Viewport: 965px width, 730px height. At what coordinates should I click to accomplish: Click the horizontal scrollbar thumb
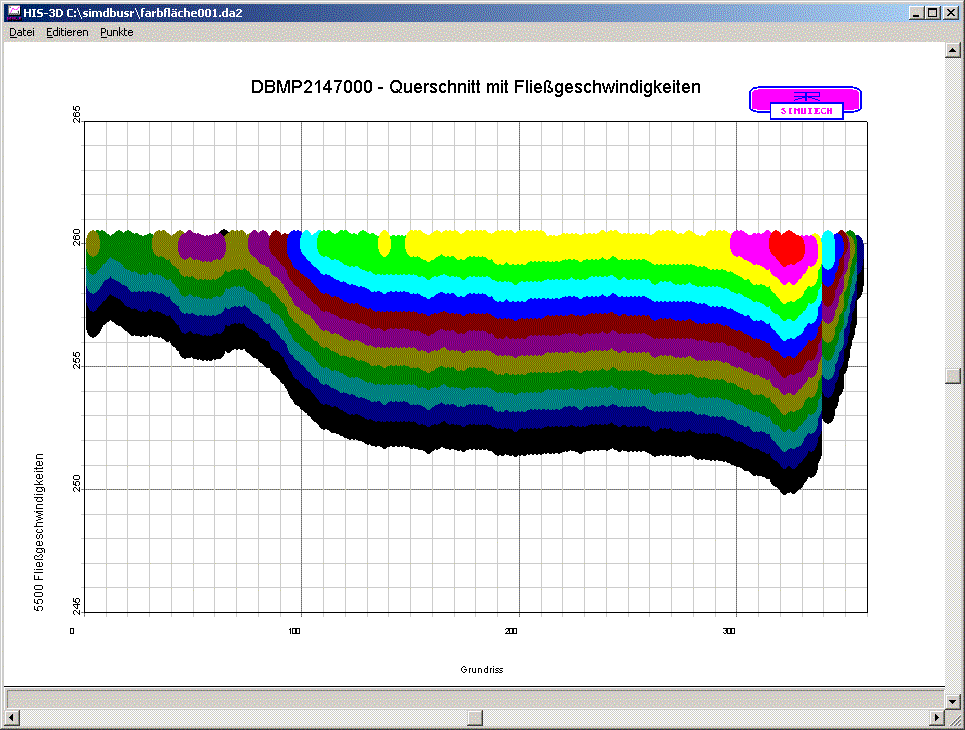(x=475, y=718)
